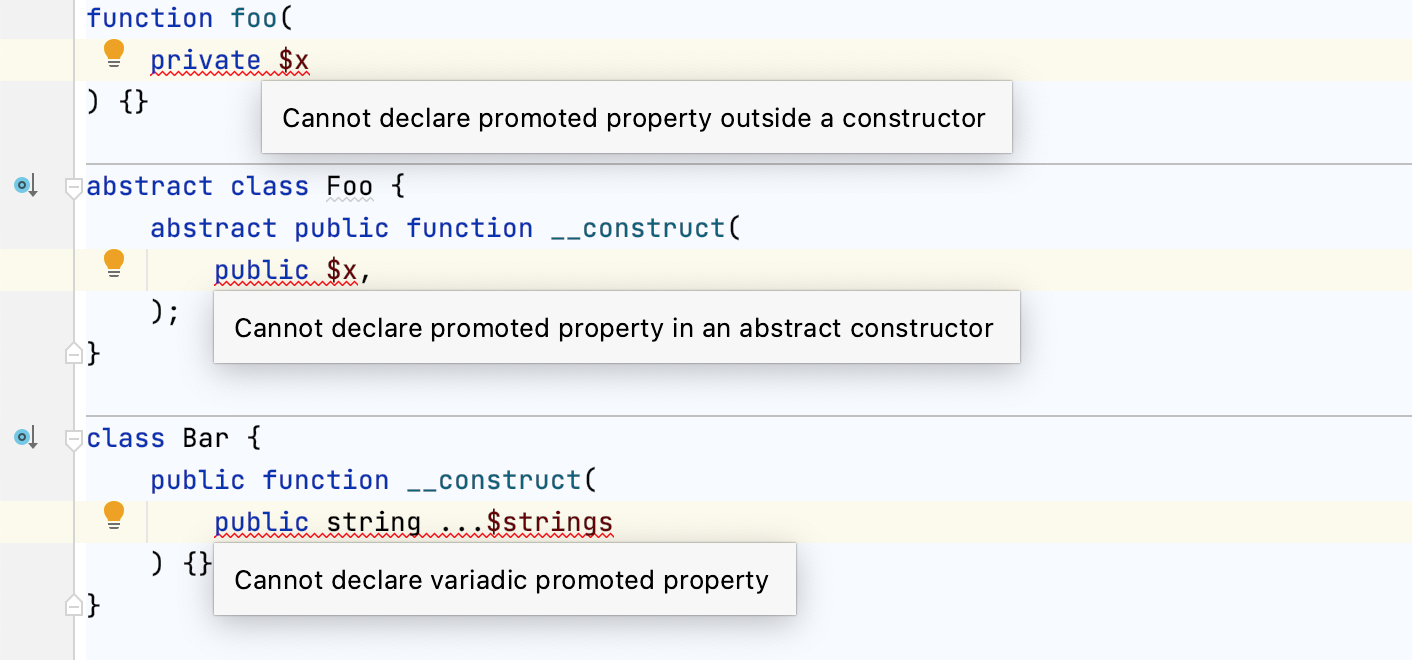Select the underlined "private" keyword in function foo

click(x=205, y=60)
